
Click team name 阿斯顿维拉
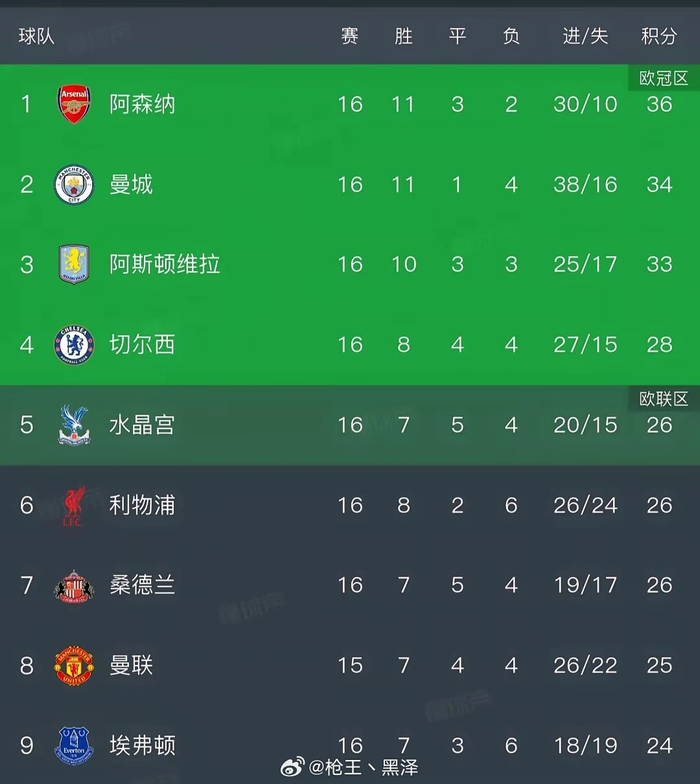[x=164, y=264]
